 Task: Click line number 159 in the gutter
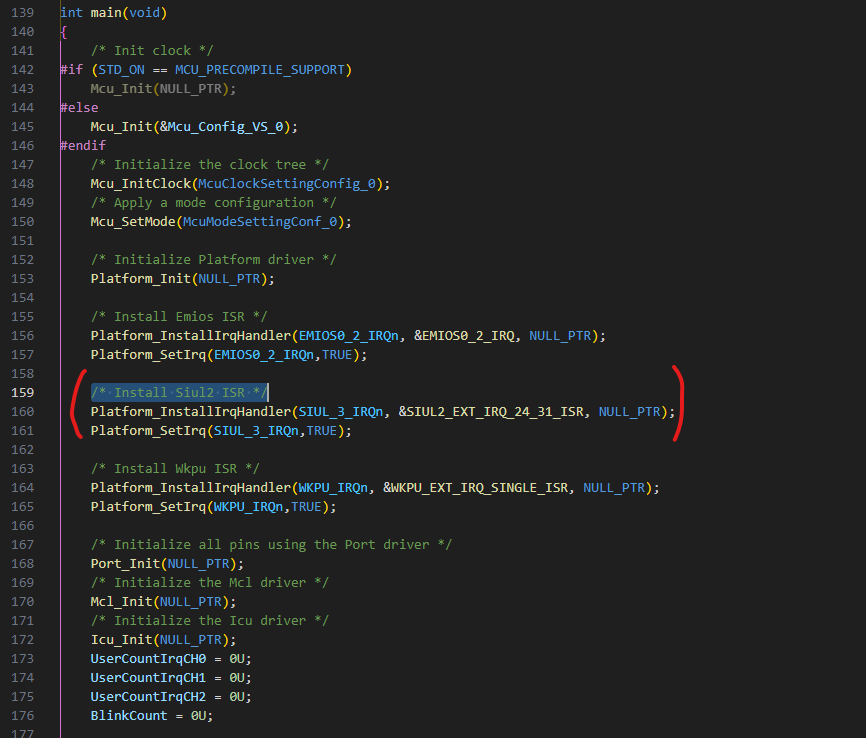click(x=22, y=392)
